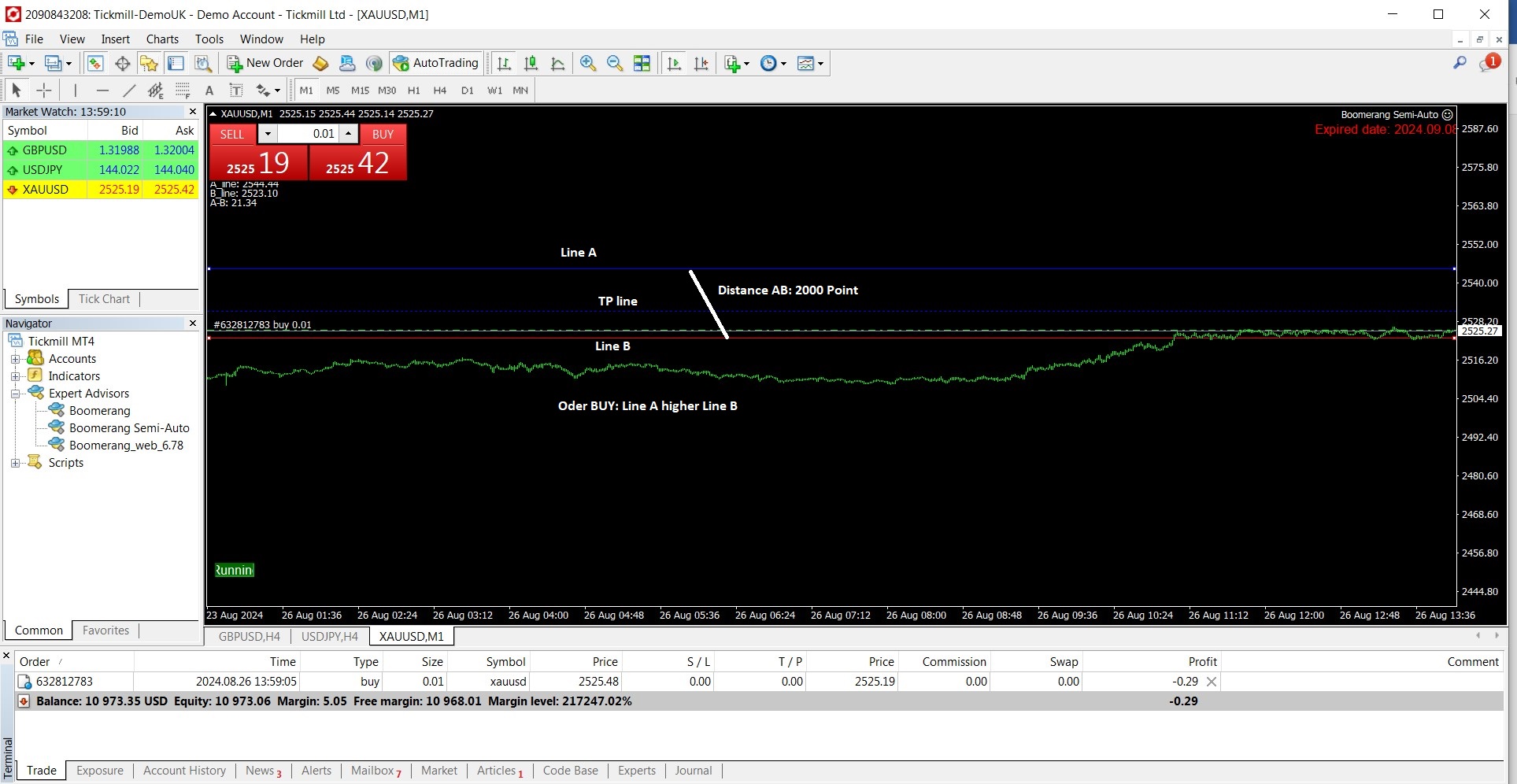Select the Fibonacci Retracement tool
Screen dimensions: 1517x784
coord(183,90)
